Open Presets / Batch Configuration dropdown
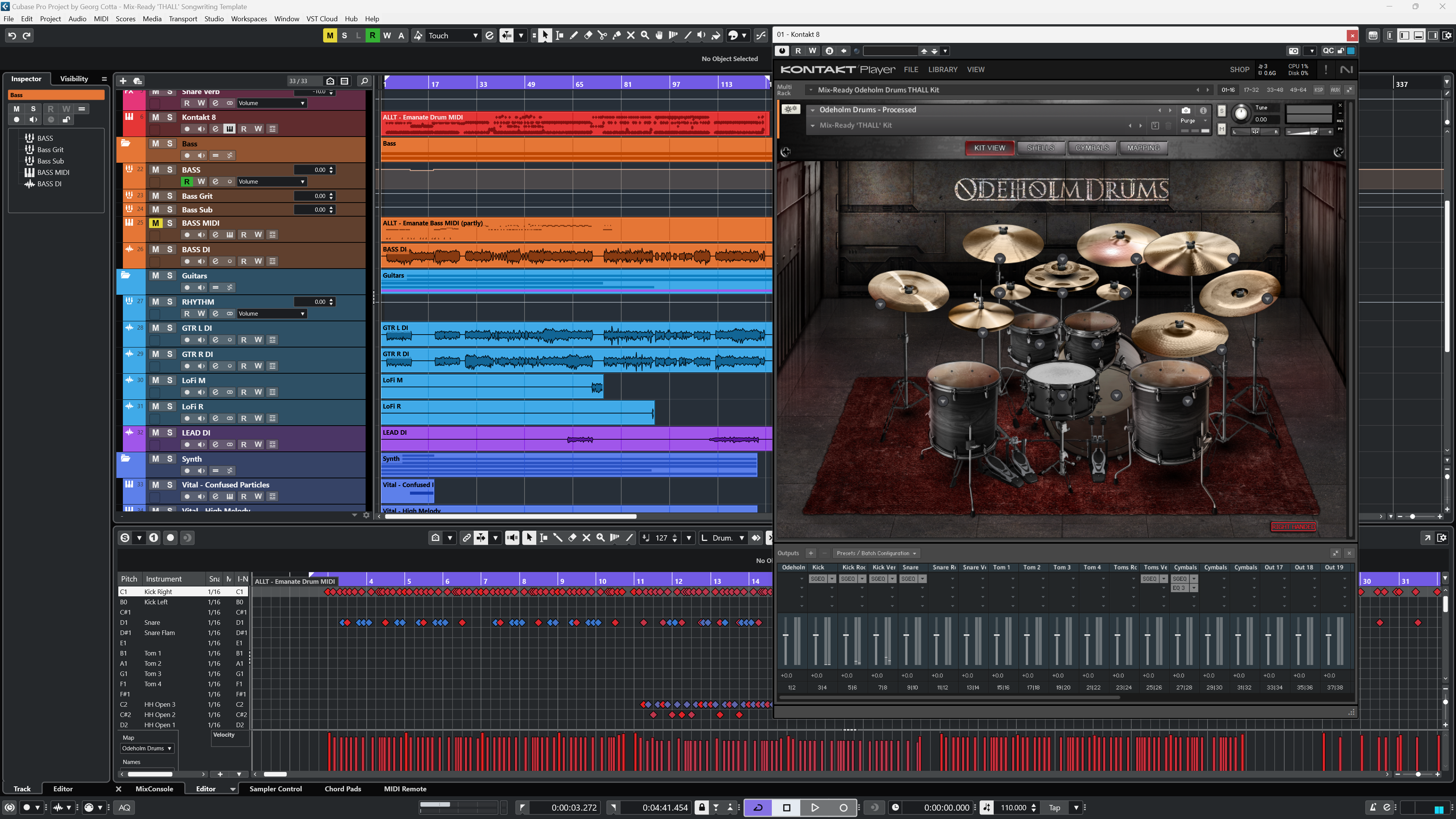1456x819 pixels. (x=875, y=553)
